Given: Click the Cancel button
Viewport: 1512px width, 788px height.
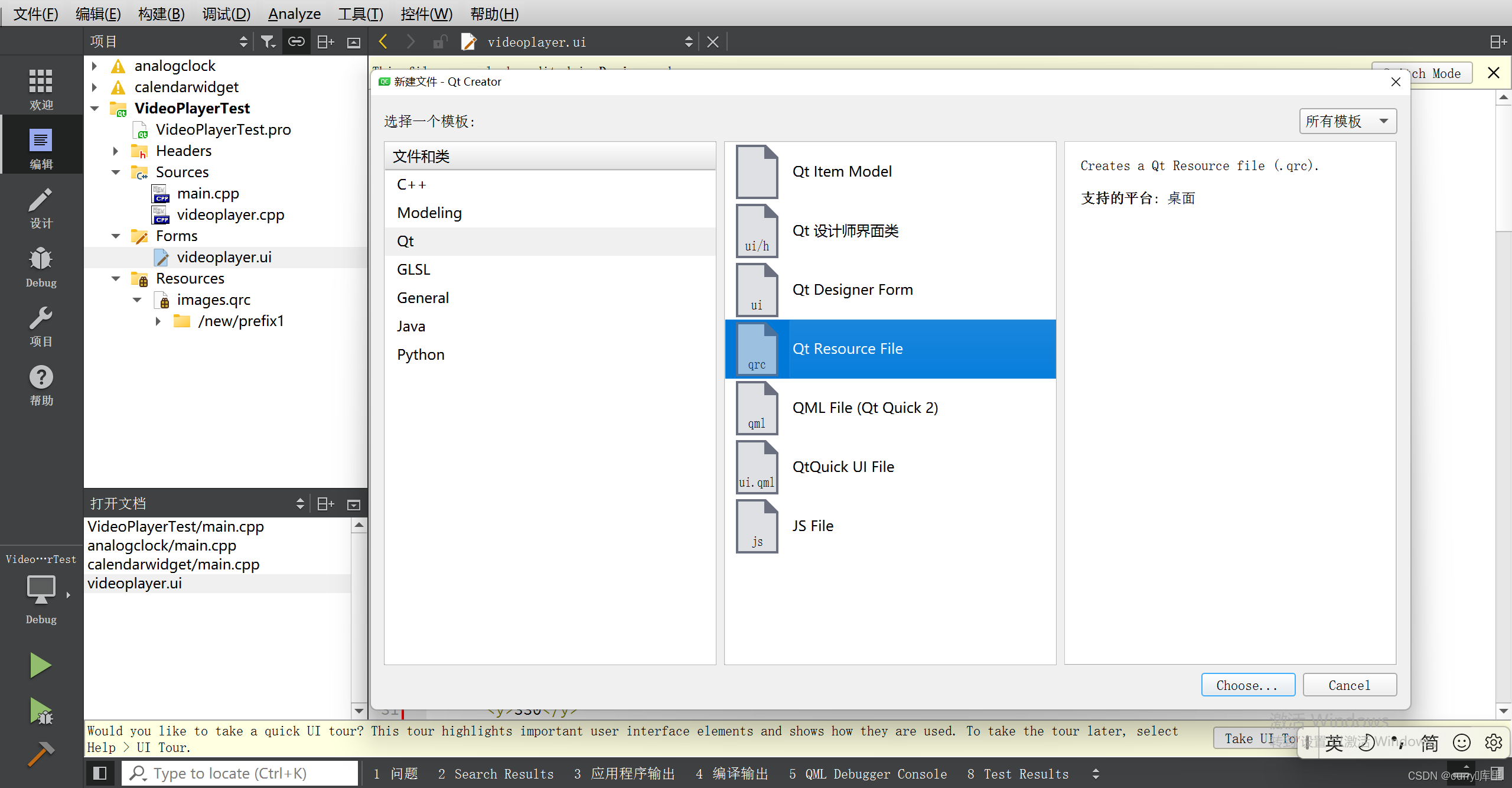Looking at the screenshot, I should click(x=1349, y=685).
